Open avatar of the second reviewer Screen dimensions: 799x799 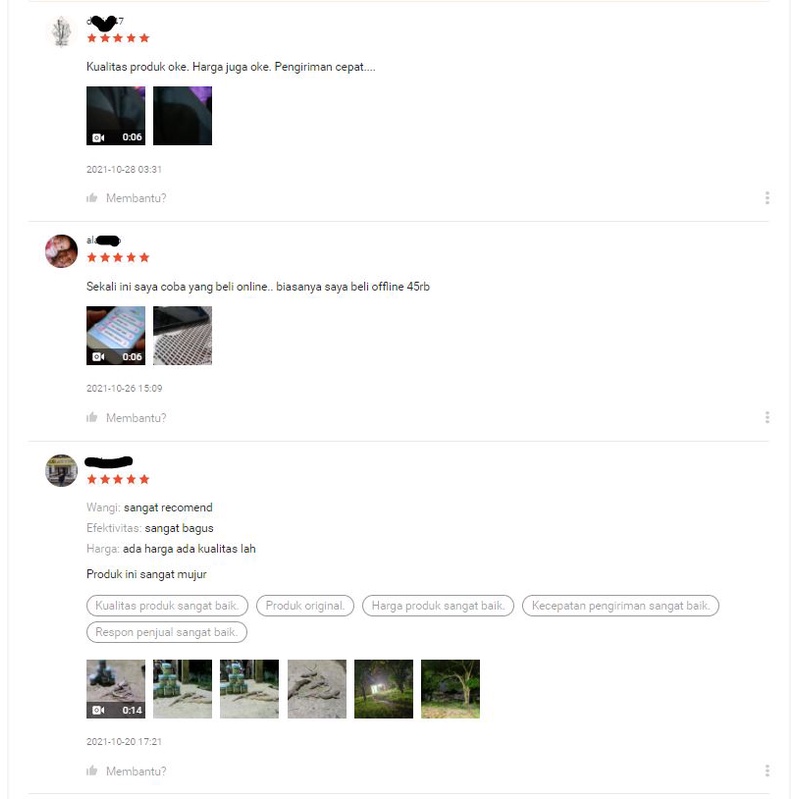[61, 251]
